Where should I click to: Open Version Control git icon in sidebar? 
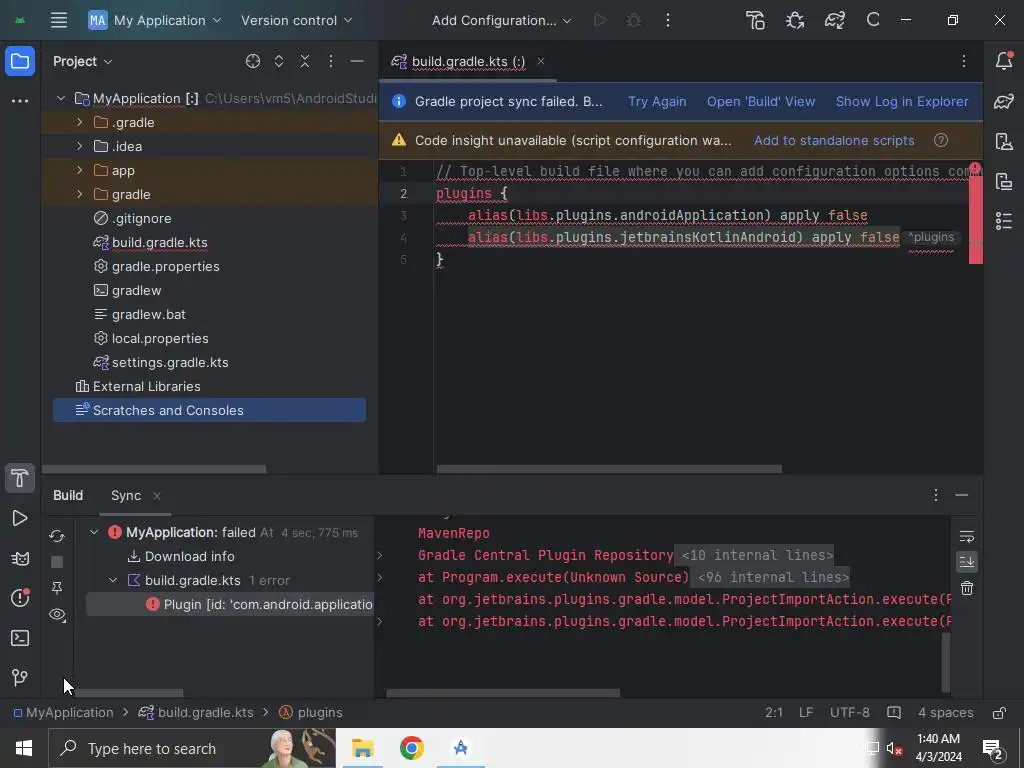point(20,677)
